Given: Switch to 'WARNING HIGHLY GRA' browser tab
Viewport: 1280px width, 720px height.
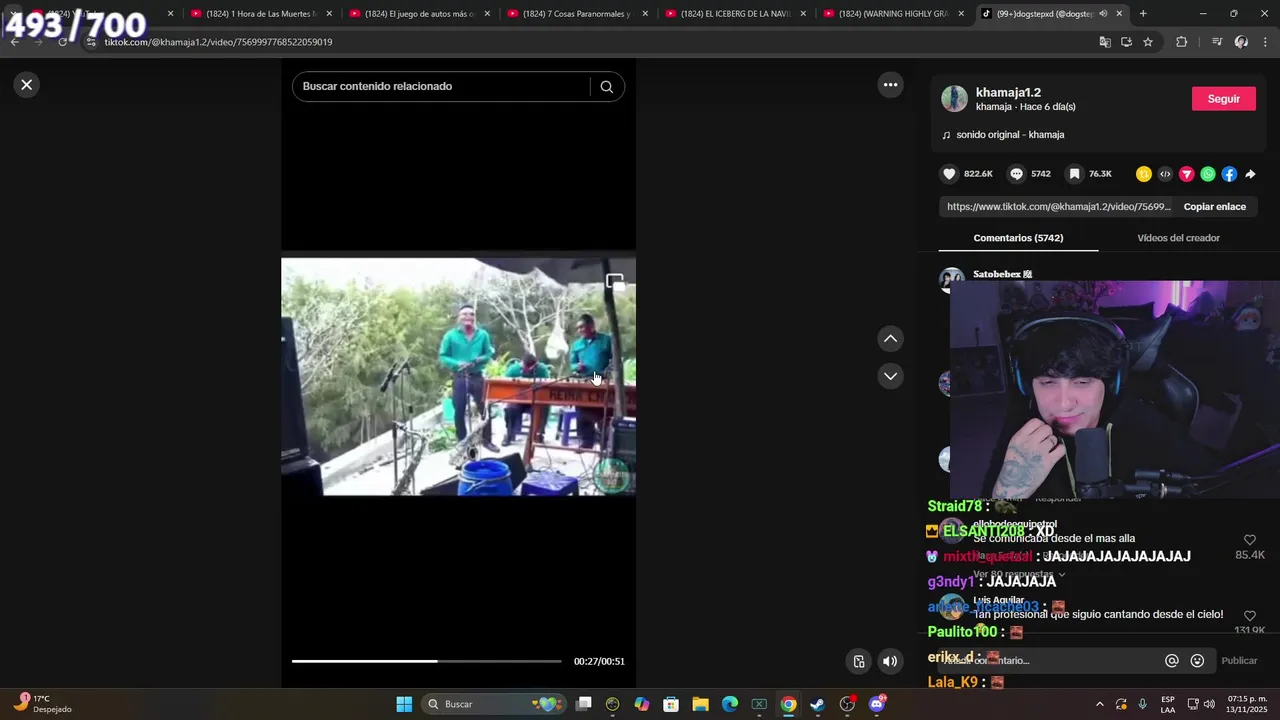Looking at the screenshot, I should tap(893, 14).
